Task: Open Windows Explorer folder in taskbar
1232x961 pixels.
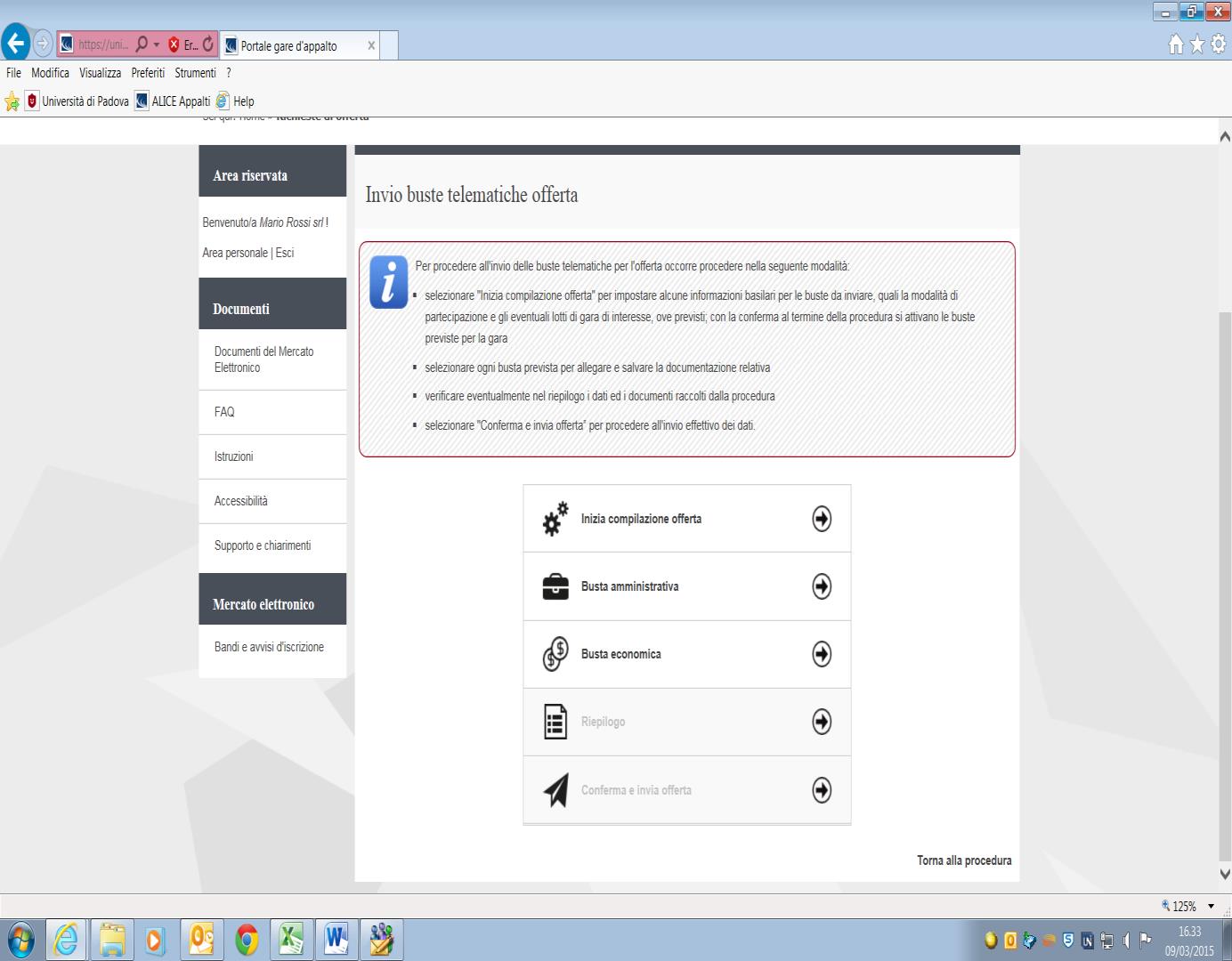Action: click(111, 940)
